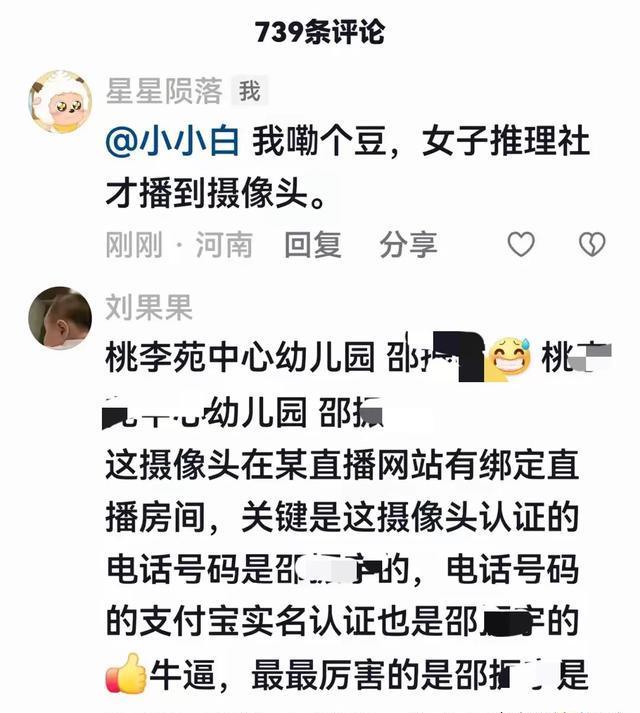Like the comment by 星星陨落
Image resolution: width=640 pixels, height=713 pixels.
(521, 244)
